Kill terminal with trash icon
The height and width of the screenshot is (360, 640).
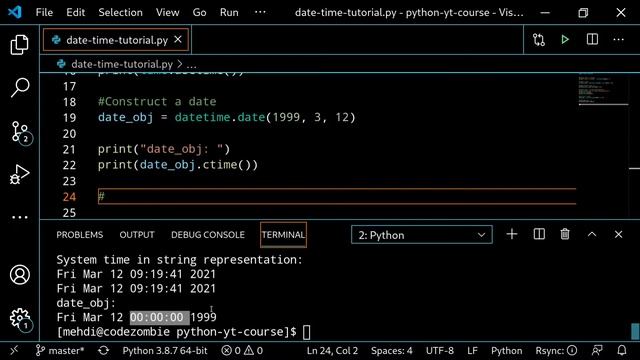pos(565,234)
